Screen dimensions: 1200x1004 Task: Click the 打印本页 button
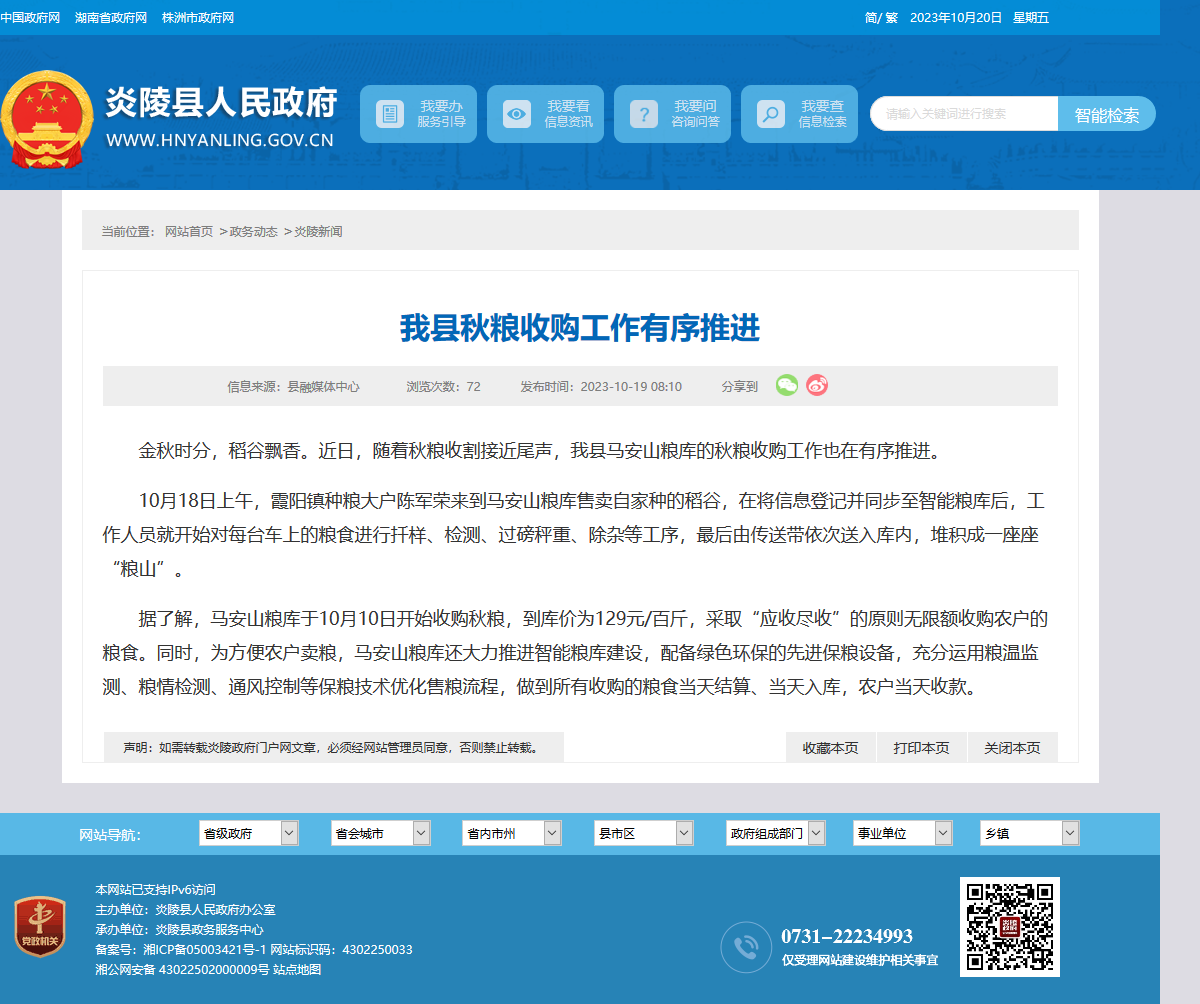click(921, 747)
